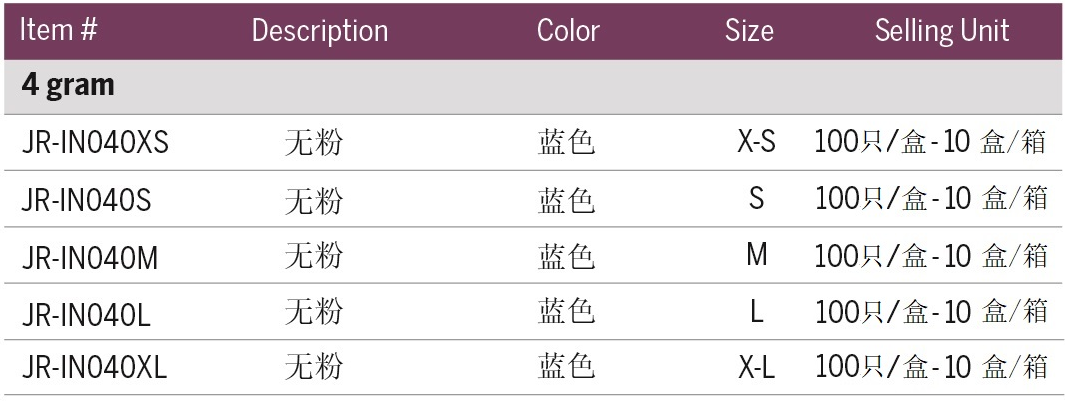Click the selling unit for JR-IN040XS
This screenshot has width=1065, height=408.
click(930, 143)
